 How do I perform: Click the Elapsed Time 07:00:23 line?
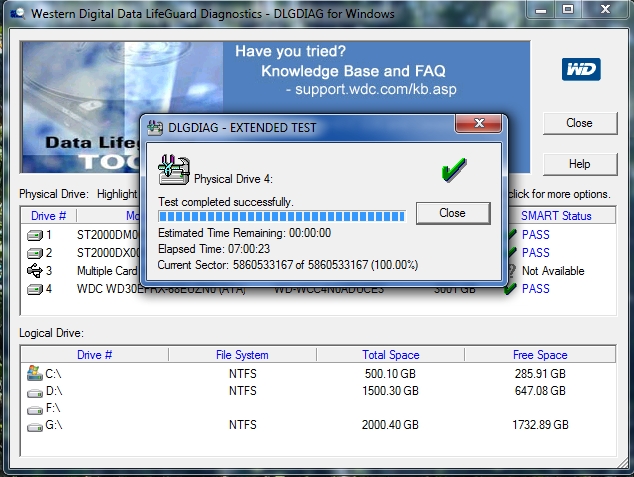pos(214,249)
